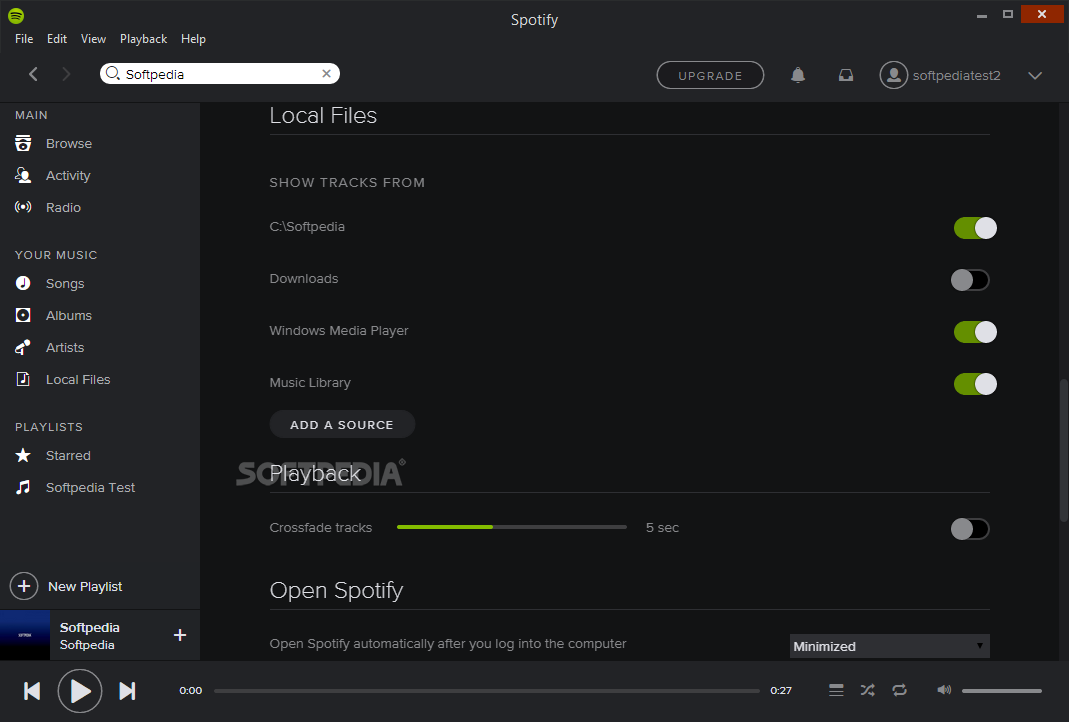The width and height of the screenshot is (1069, 722).
Task: Open the inbox tray icon
Action: [845, 75]
